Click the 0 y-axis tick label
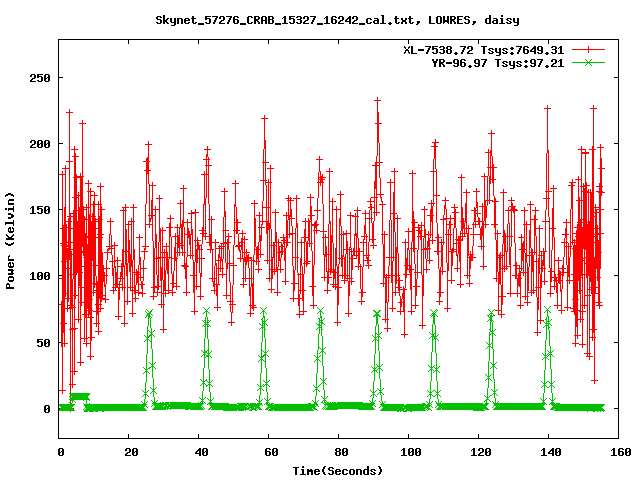 coord(47,409)
